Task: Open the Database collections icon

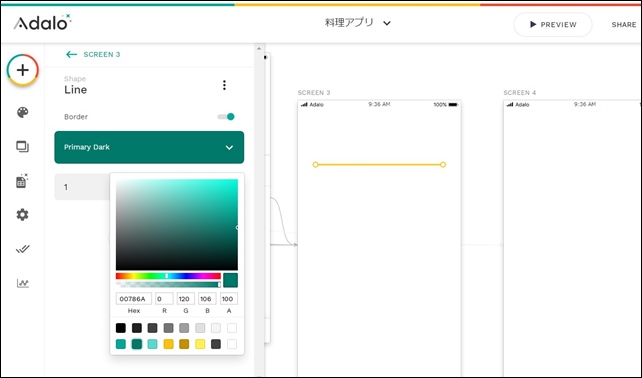Action: point(22,181)
